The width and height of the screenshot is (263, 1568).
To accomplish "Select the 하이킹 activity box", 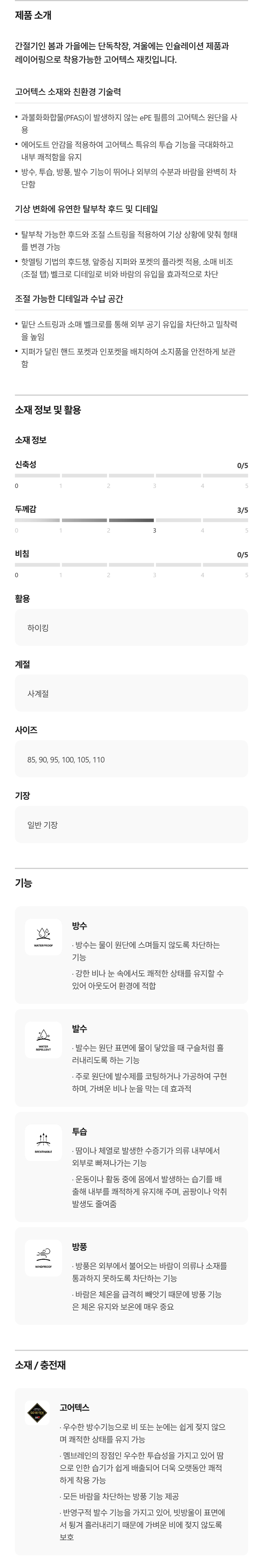I will pos(131,628).
